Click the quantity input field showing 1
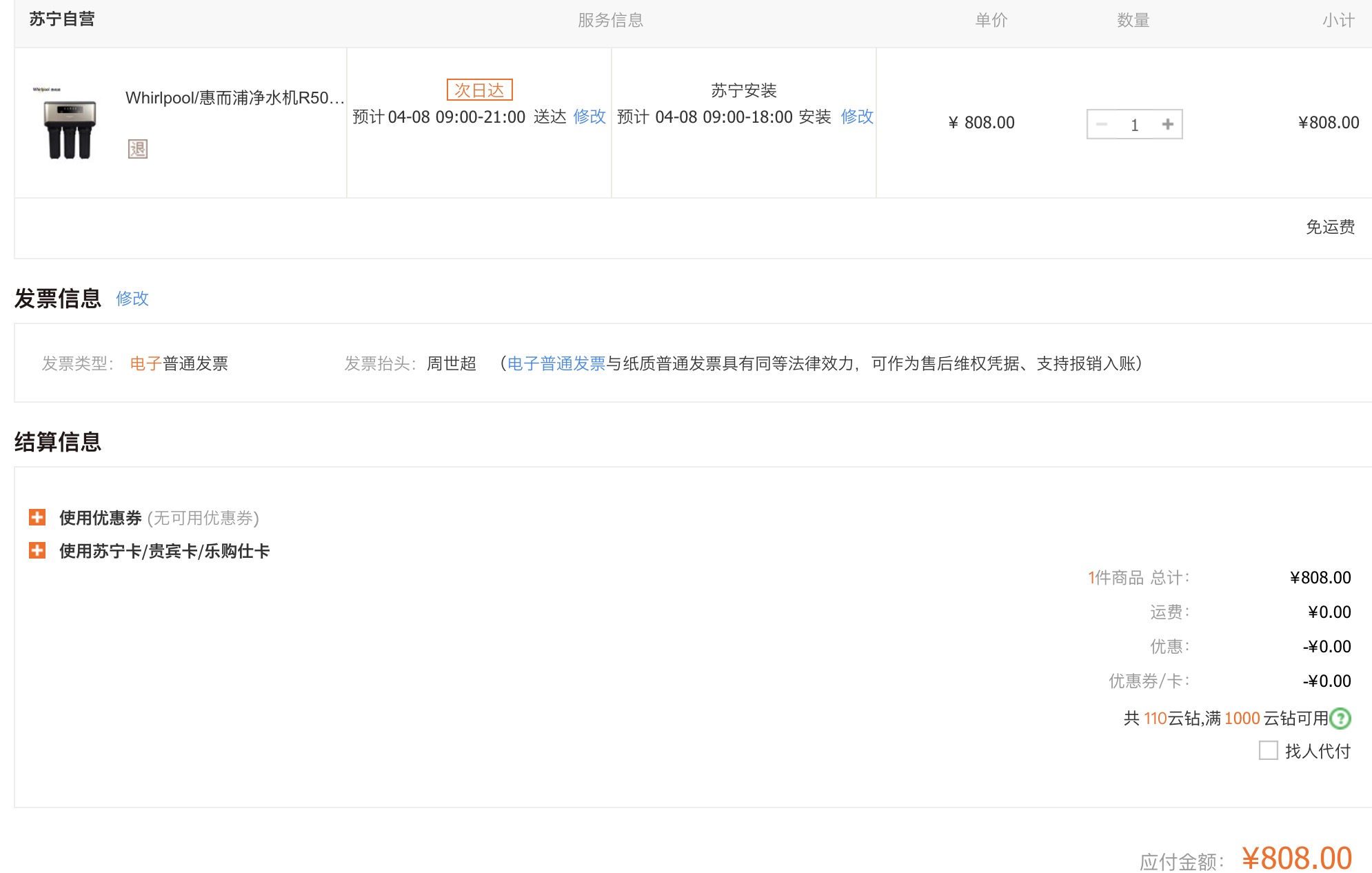Image resolution: width=1372 pixels, height=873 pixels. click(x=1134, y=125)
